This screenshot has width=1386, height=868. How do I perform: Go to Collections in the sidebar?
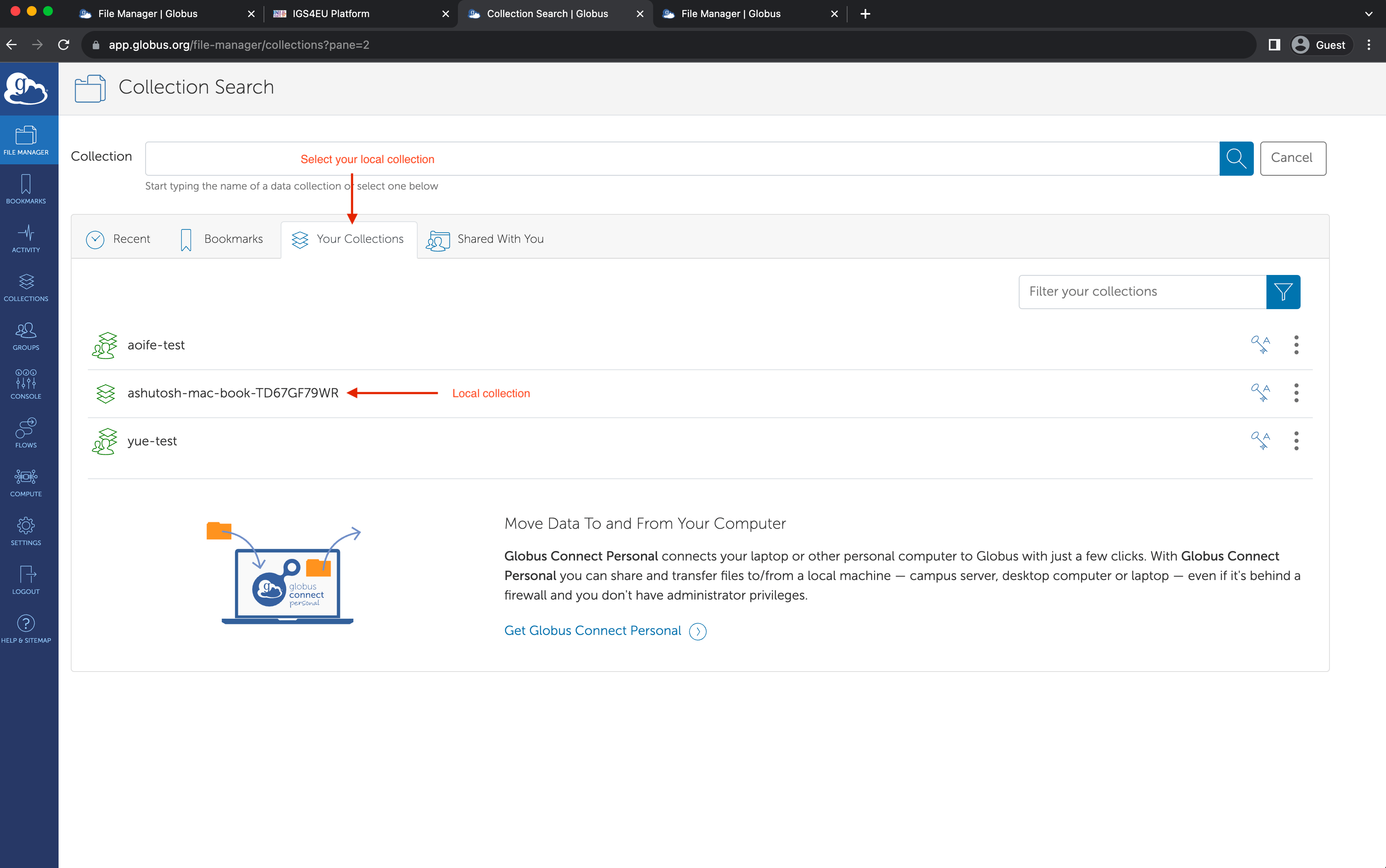coord(26,287)
